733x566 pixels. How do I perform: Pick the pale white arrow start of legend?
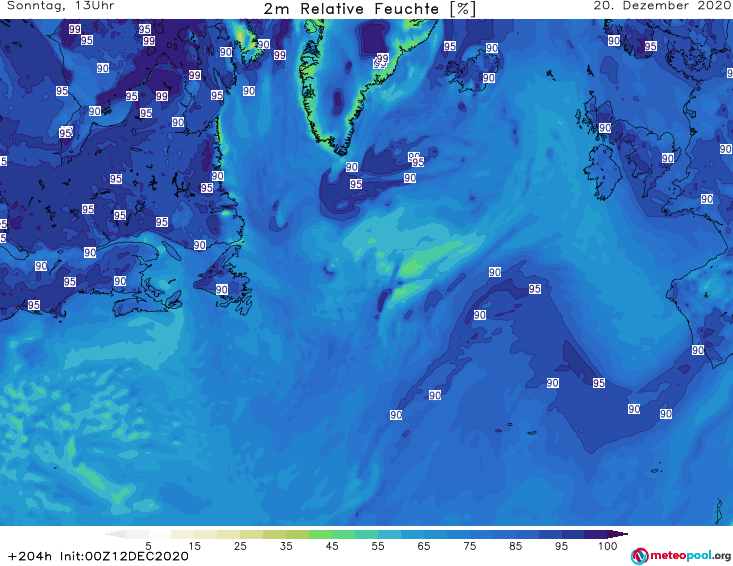(115, 534)
